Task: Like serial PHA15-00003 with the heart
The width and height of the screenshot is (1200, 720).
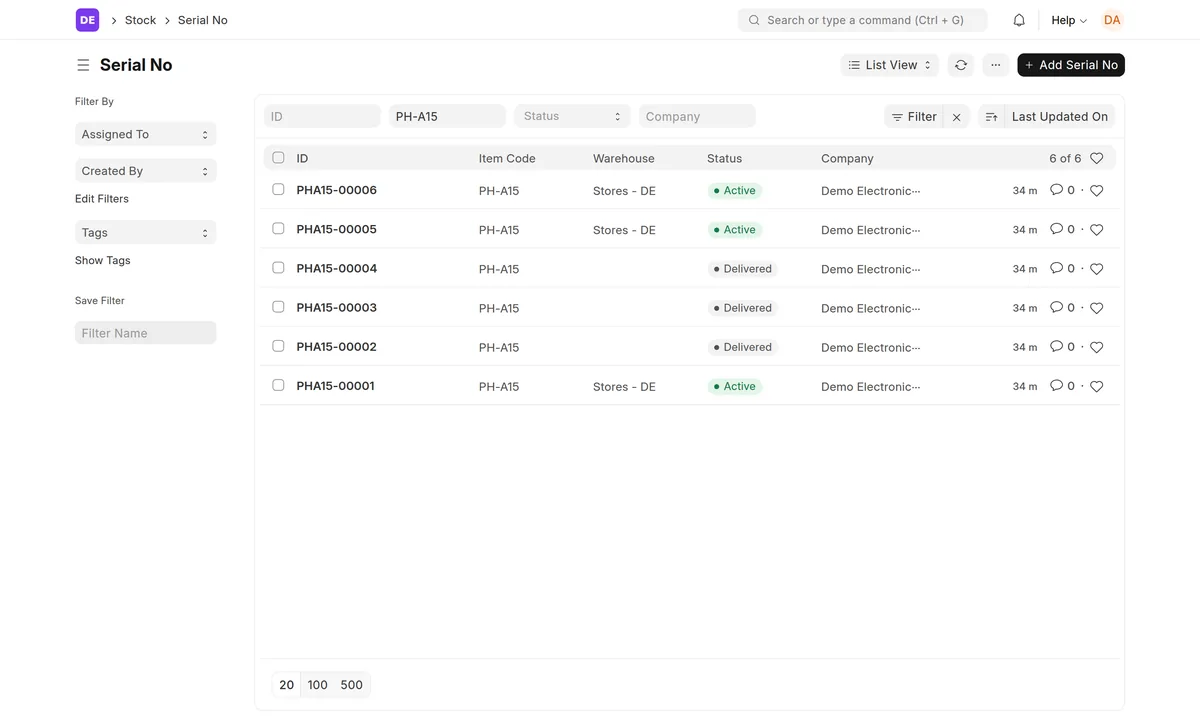Action: point(1096,308)
